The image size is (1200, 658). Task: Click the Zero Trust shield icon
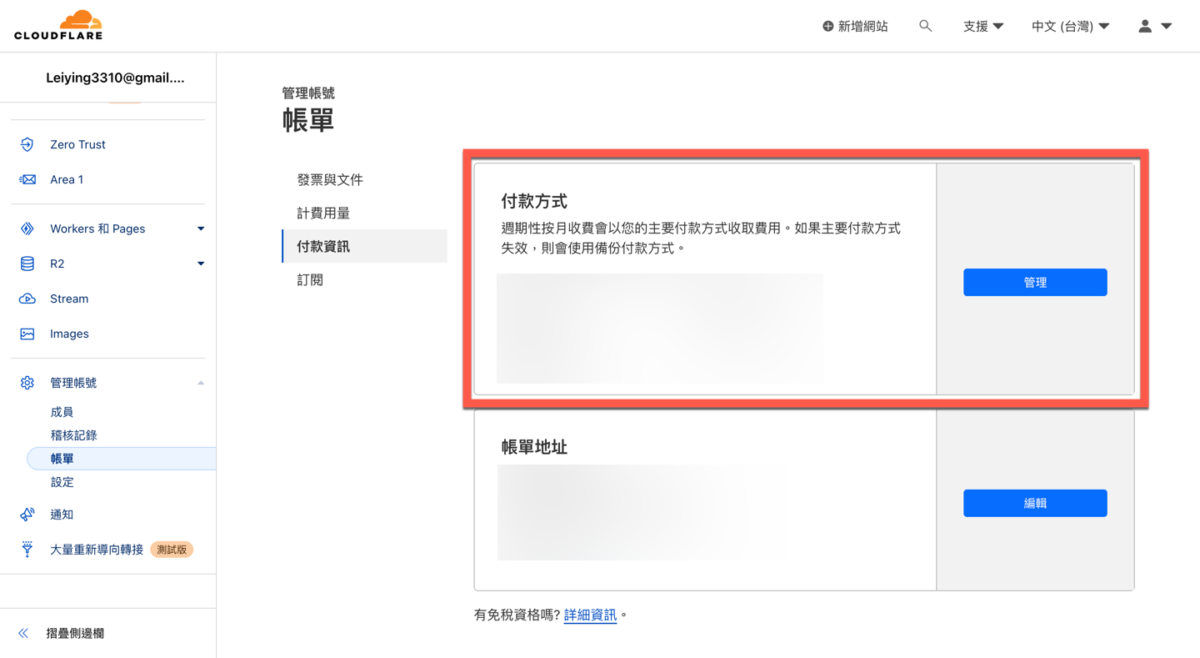(27, 145)
